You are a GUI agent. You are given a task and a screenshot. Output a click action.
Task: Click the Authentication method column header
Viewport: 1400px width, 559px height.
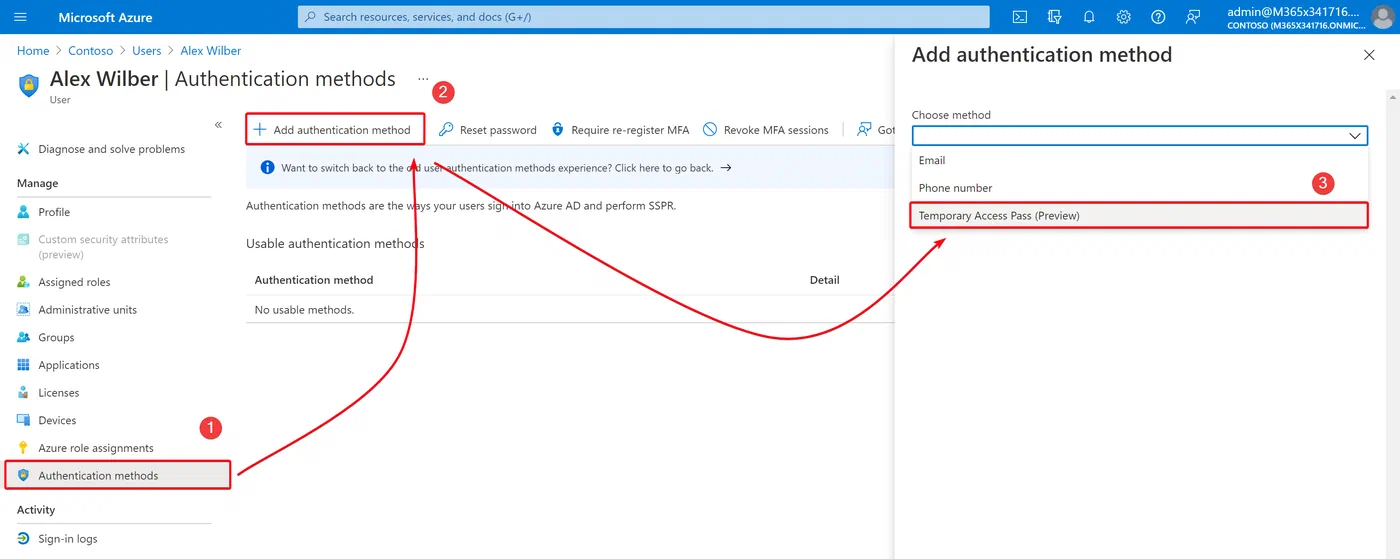click(314, 280)
